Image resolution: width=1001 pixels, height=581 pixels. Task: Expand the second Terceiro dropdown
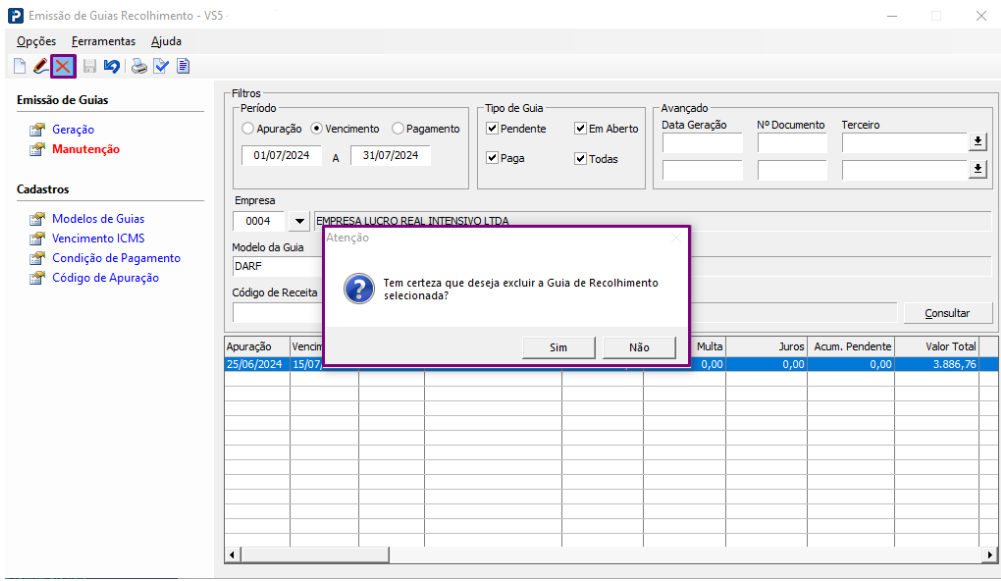coord(978,170)
